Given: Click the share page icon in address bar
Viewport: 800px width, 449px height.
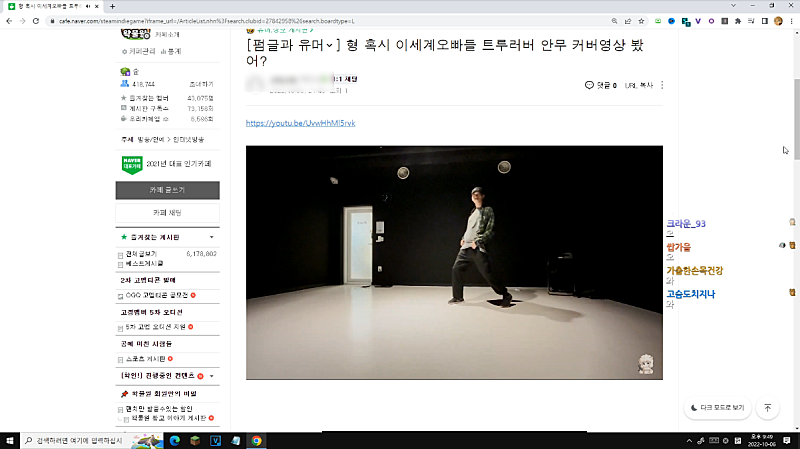Looking at the screenshot, I should coord(628,21).
